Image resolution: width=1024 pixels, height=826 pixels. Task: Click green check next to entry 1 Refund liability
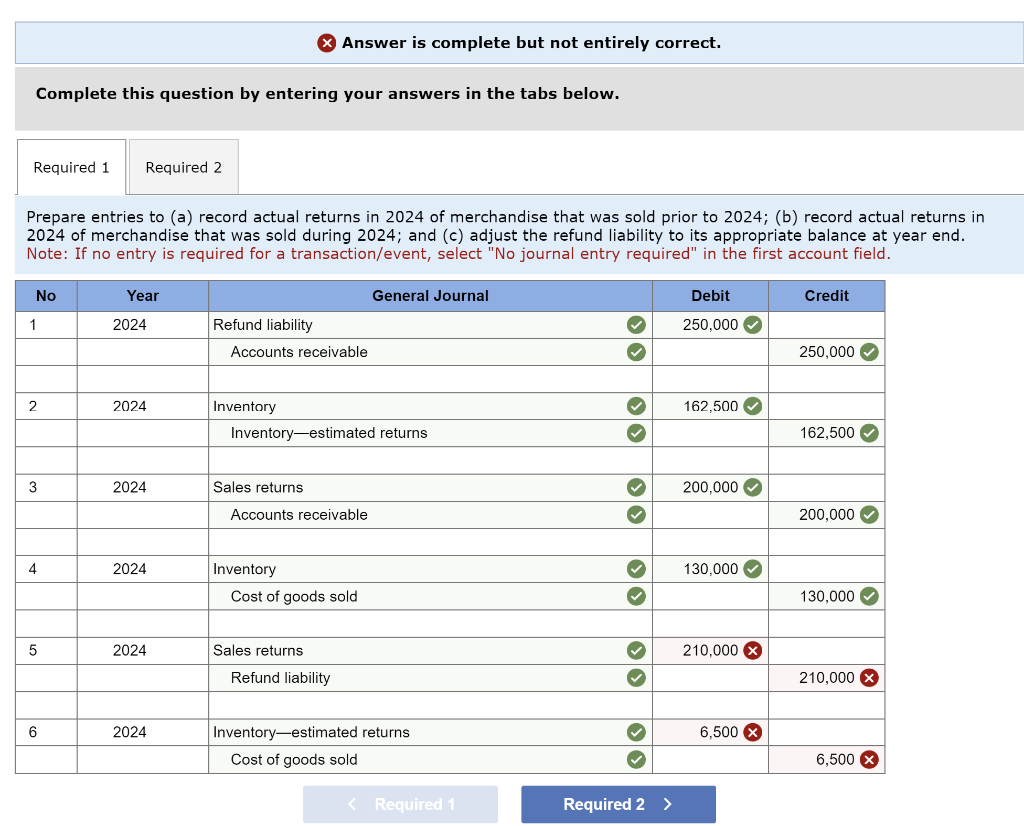[x=636, y=325]
